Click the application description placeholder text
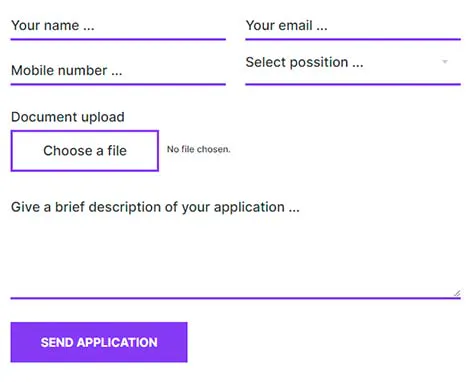 click(x=155, y=207)
